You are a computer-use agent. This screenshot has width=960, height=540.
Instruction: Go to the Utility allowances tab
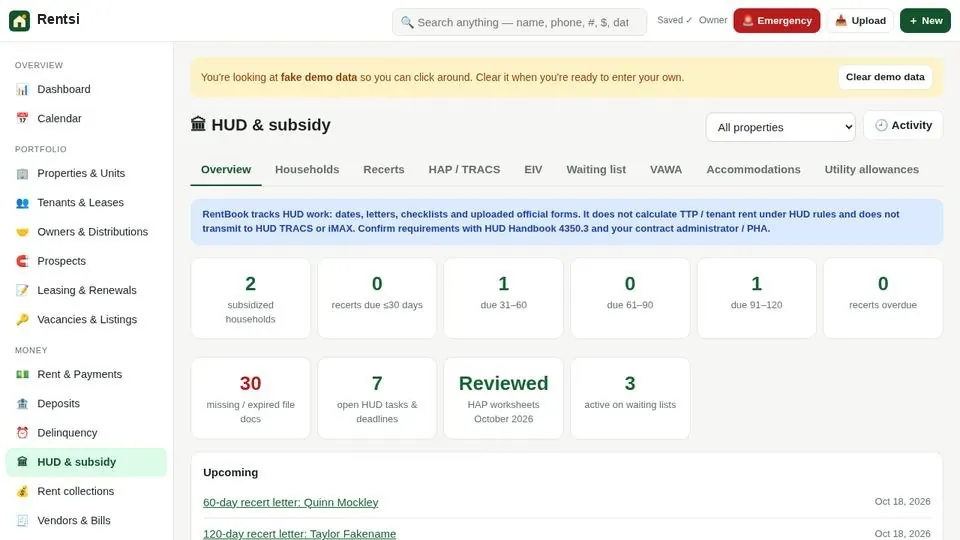pyautogui.click(x=871, y=170)
